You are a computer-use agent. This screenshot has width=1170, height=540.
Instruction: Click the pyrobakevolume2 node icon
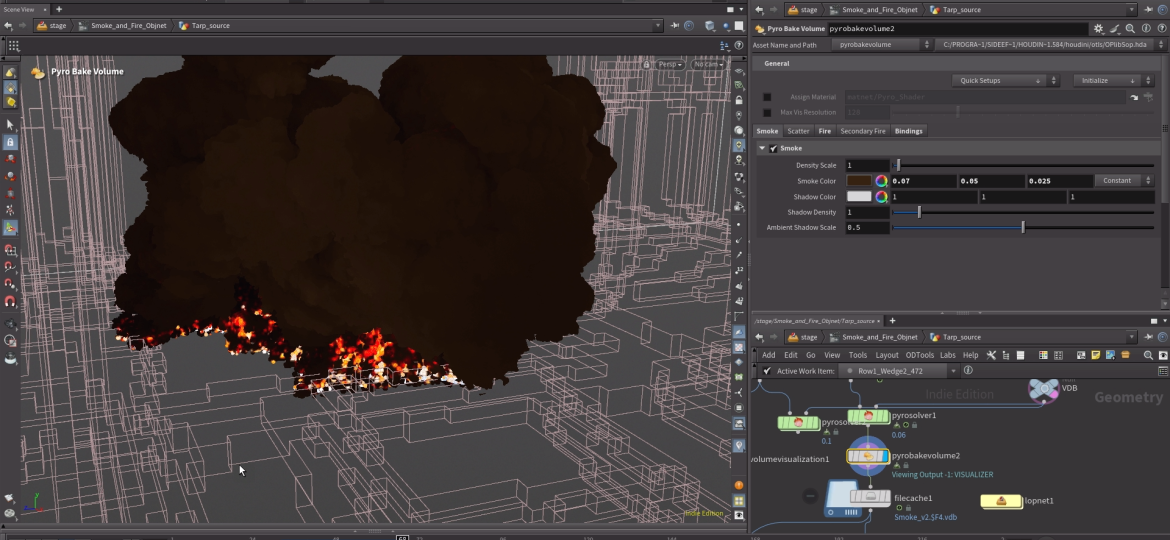click(868, 456)
